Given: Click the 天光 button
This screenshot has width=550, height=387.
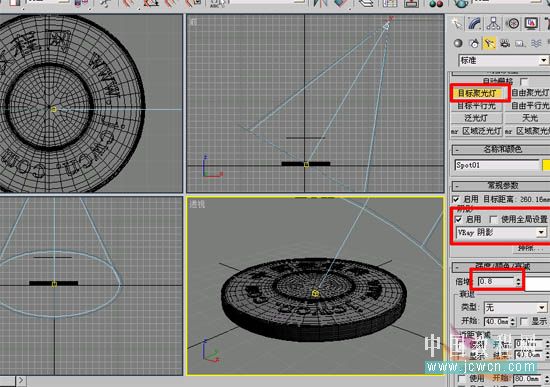Looking at the screenshot, I should [529, 118].
